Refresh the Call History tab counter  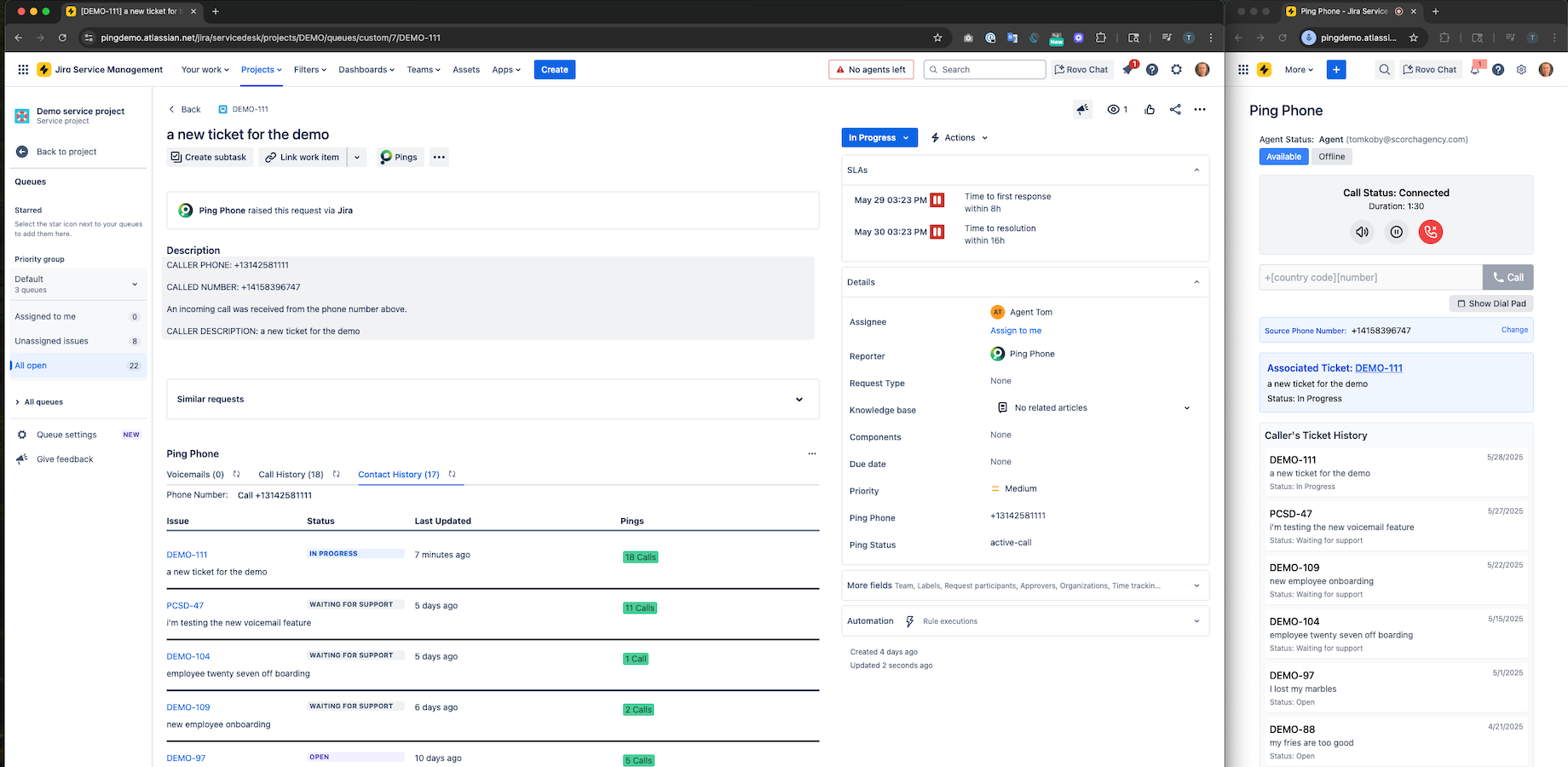[337, 474]
